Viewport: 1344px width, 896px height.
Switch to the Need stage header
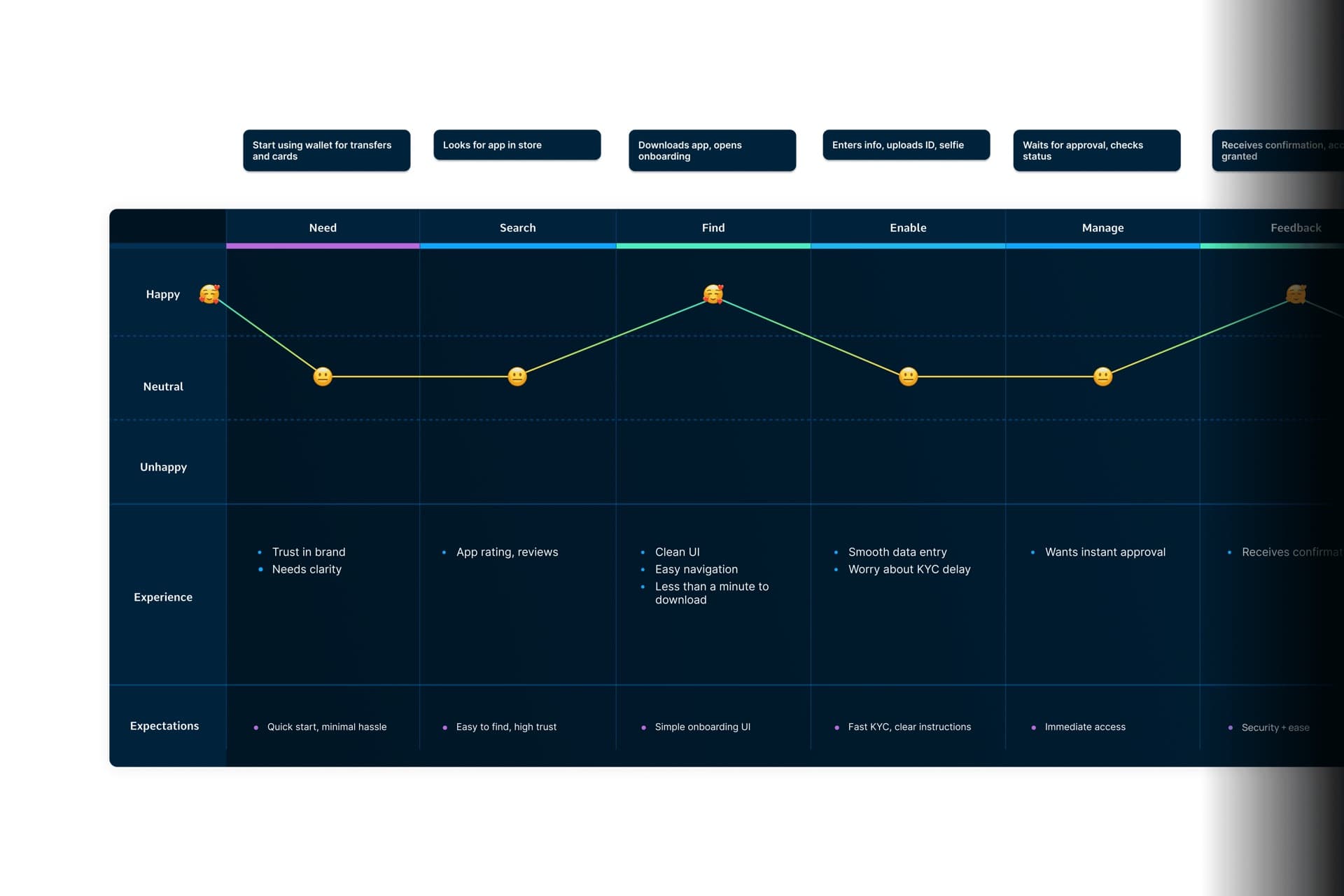323,227
